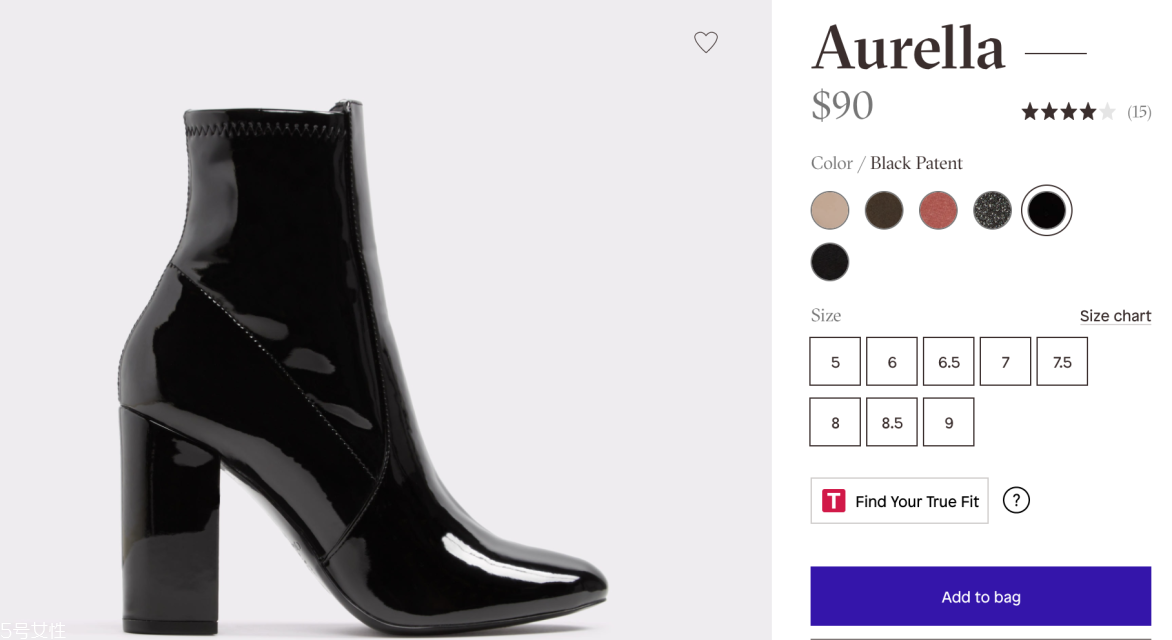Pick the black glitter color swatch
1172x640 pixels.
pos(992,211)
